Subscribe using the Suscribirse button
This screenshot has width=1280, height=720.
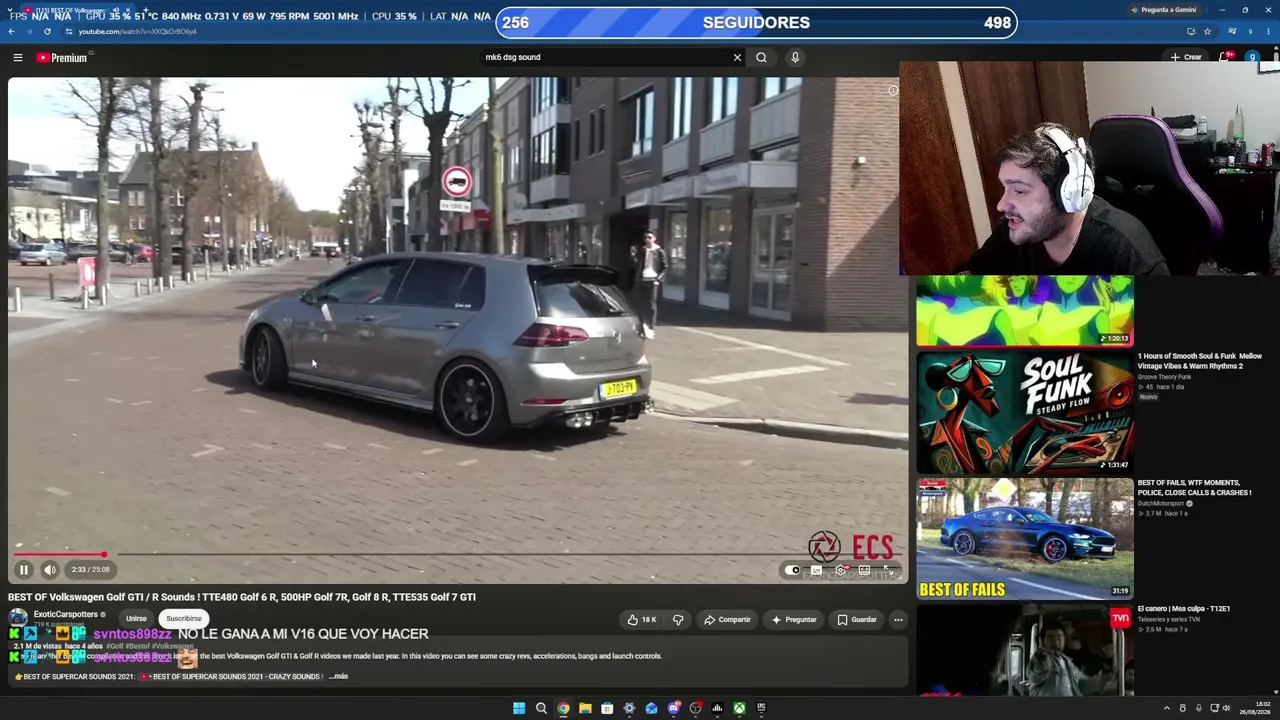pos(184,619)
